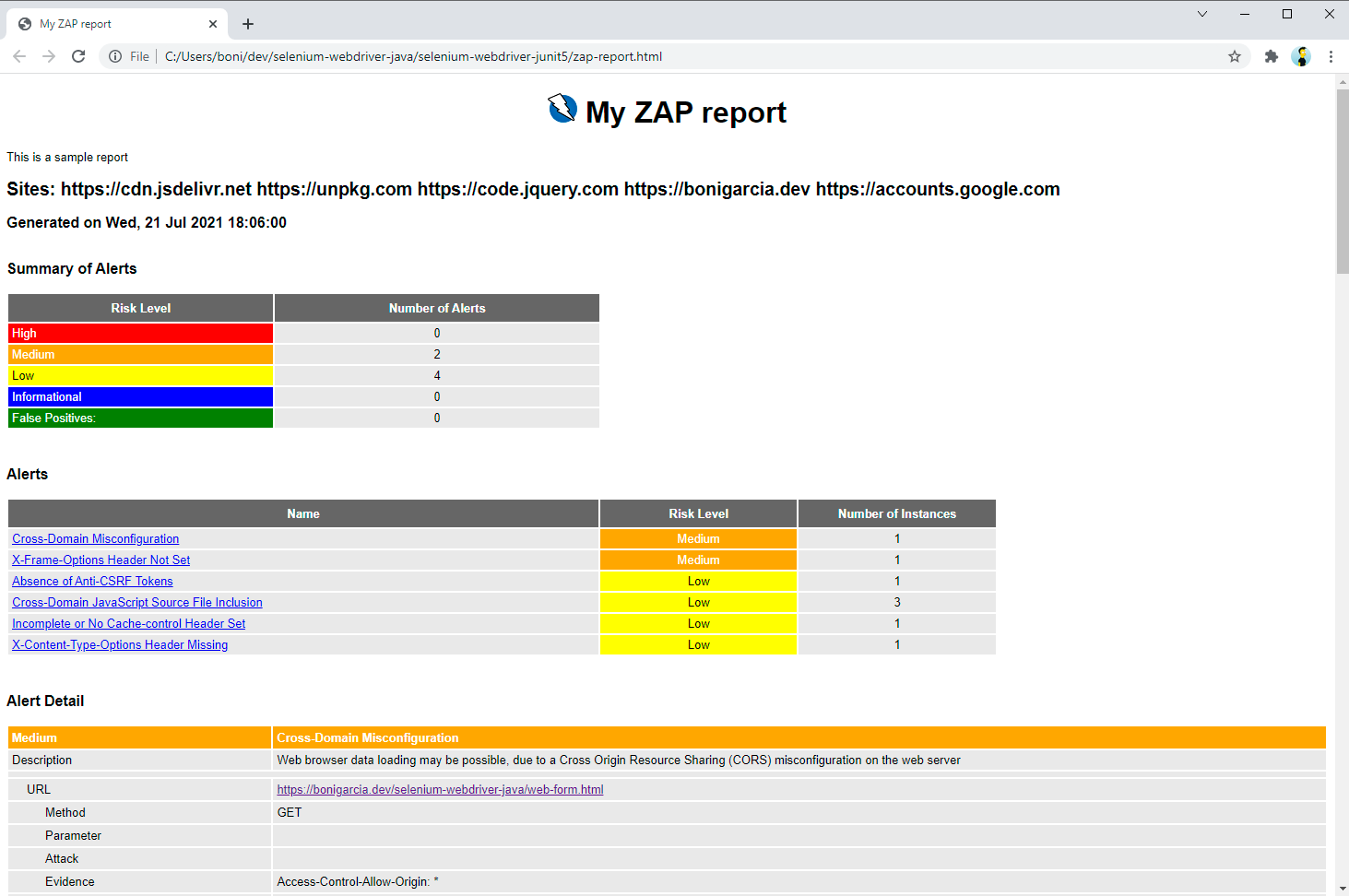Click the red High risk level cell
Screen dimensions: 1349x896
140,333
